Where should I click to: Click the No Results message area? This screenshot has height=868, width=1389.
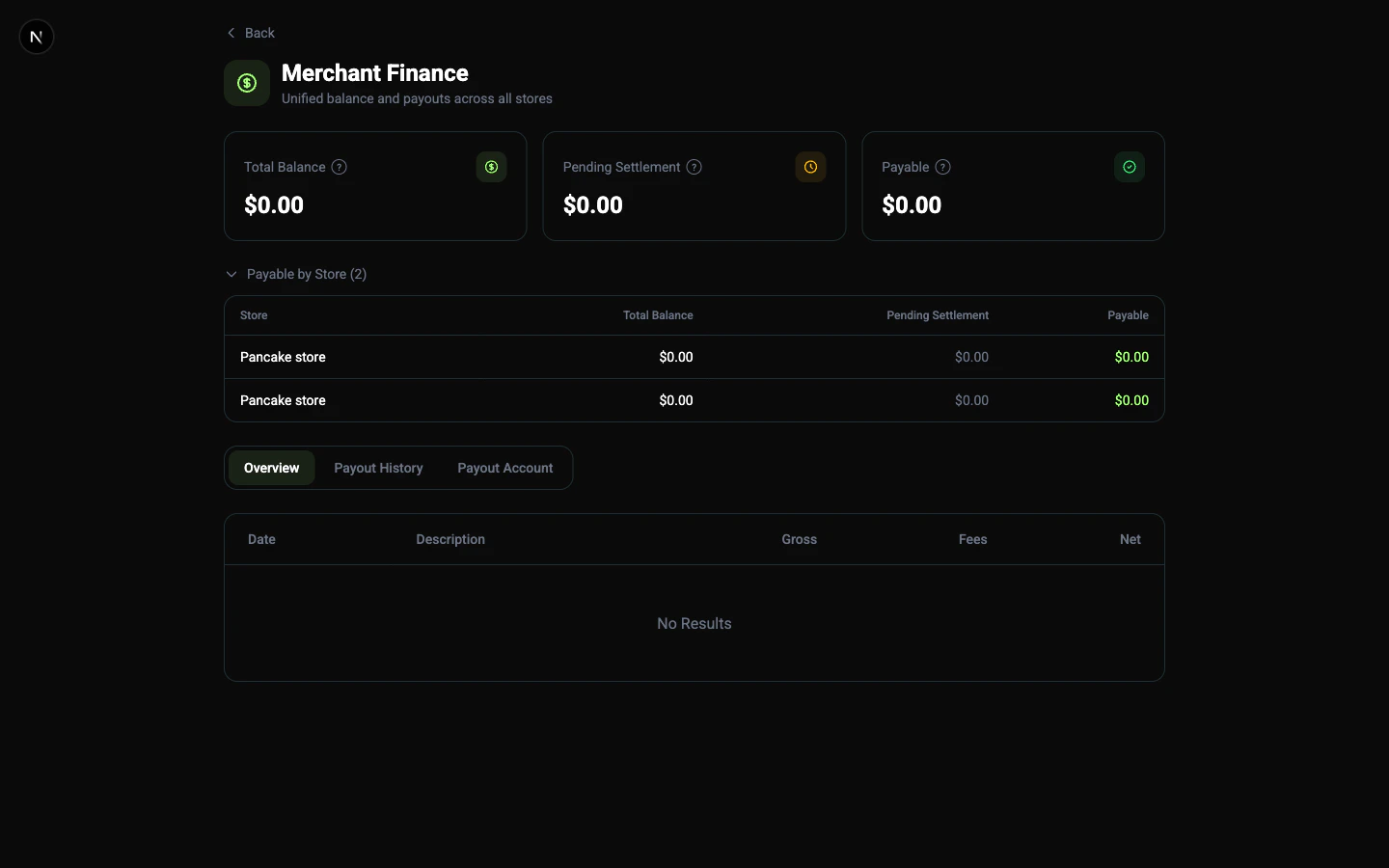(x=694, y=623)
